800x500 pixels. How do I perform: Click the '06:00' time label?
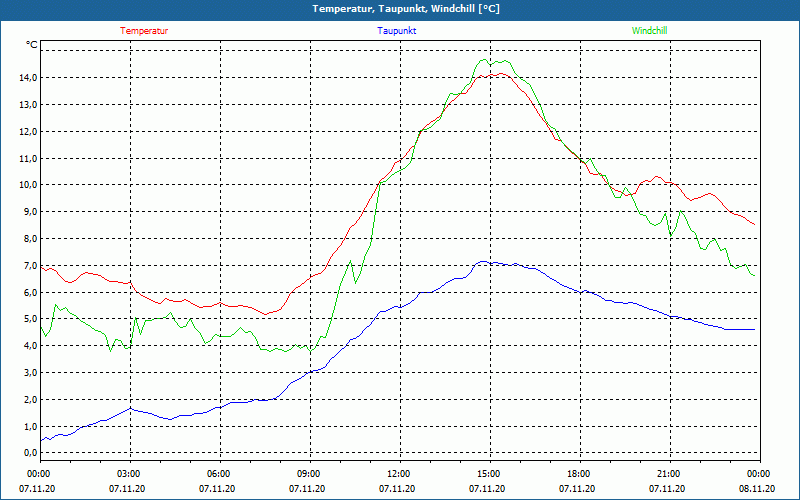(x=217, y=473)
